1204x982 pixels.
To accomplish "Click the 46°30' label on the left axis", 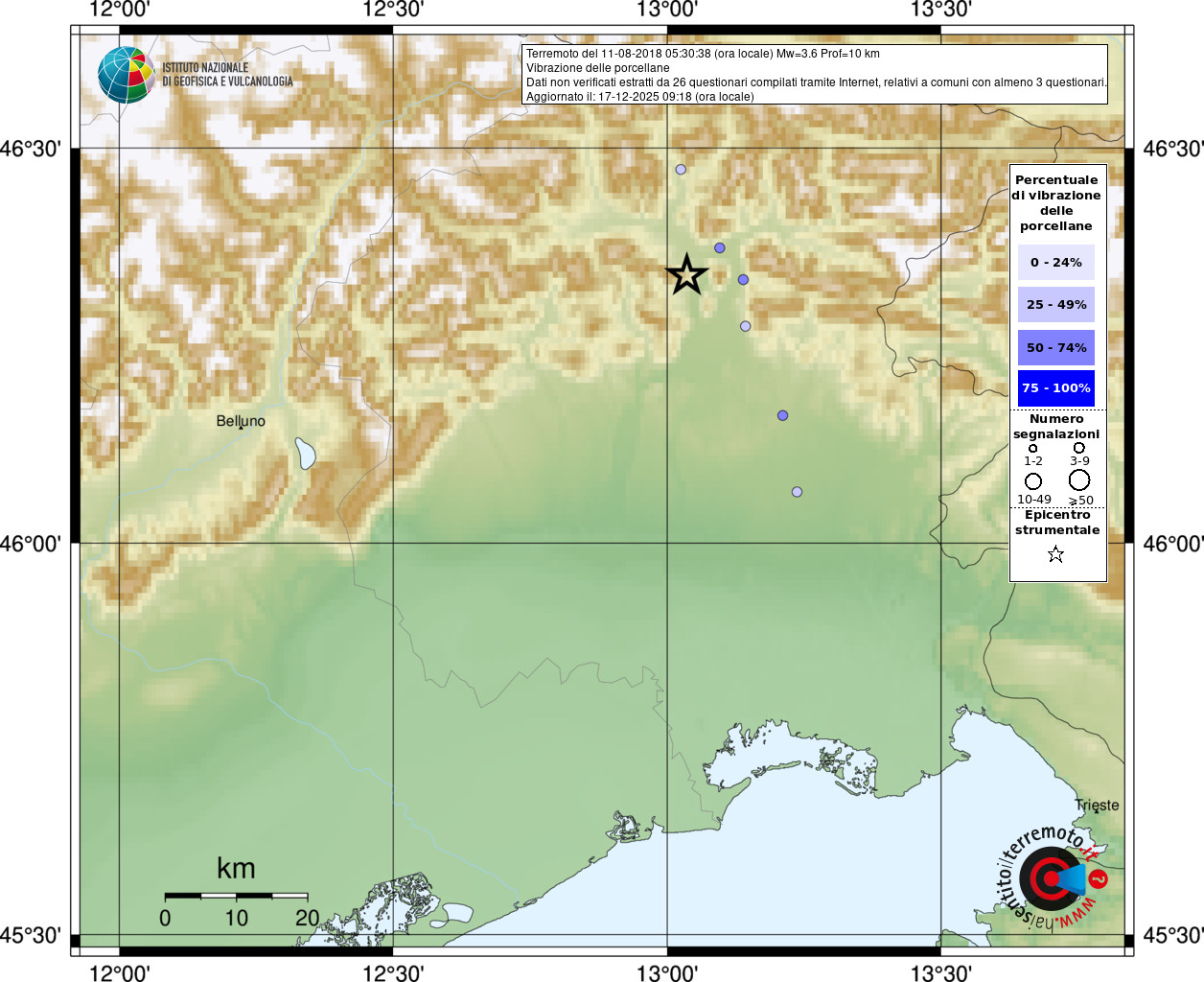I will (31, 149).
